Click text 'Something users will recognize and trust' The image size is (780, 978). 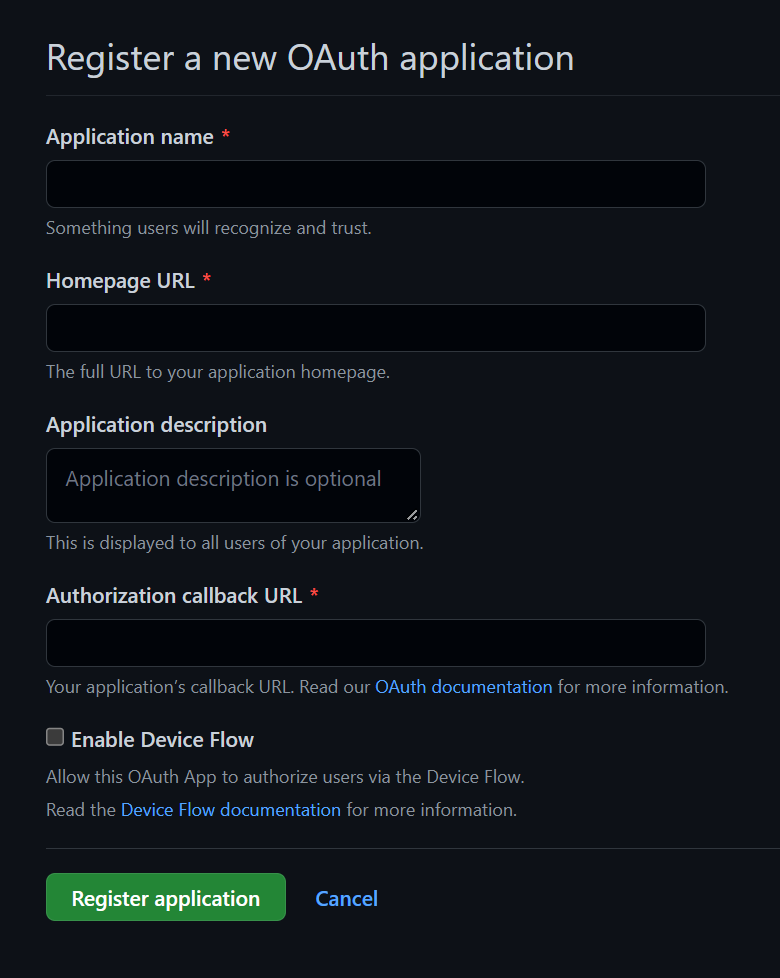[x=208, y=228]
